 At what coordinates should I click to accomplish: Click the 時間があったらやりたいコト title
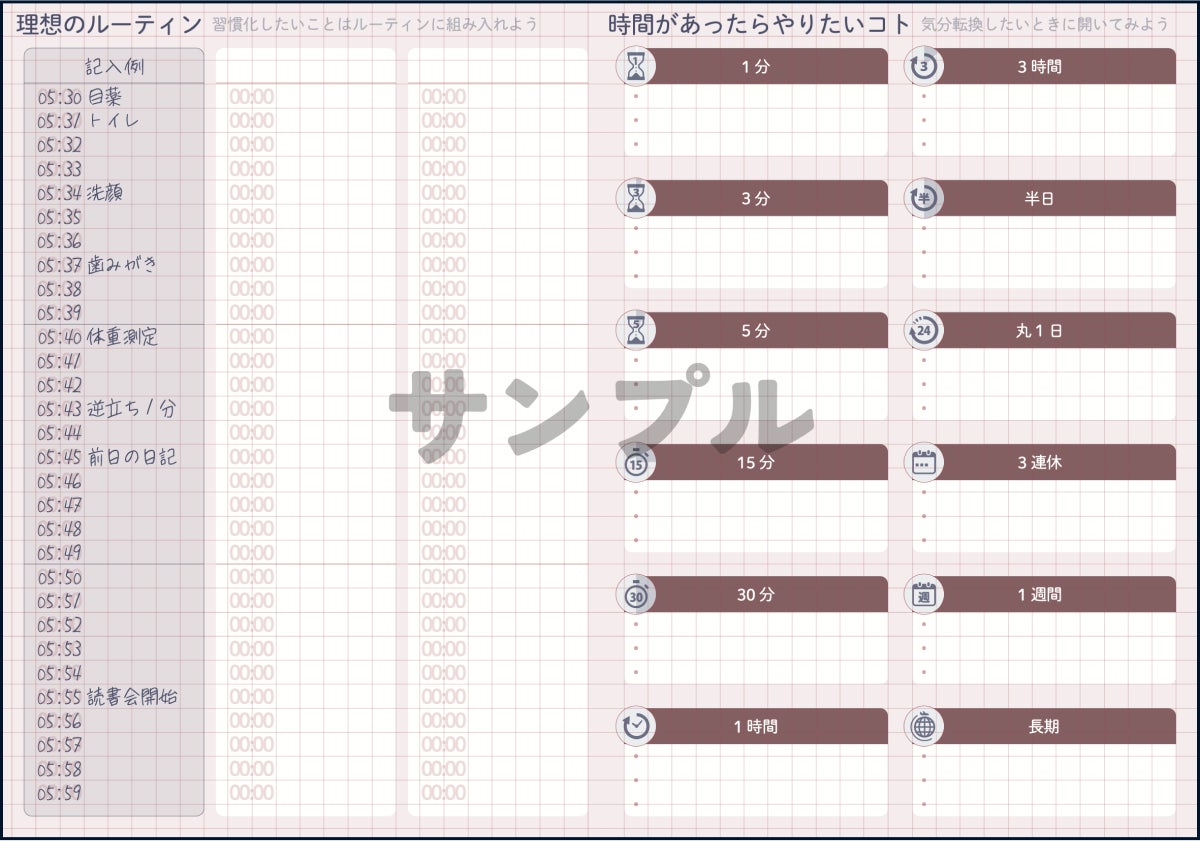760,24
